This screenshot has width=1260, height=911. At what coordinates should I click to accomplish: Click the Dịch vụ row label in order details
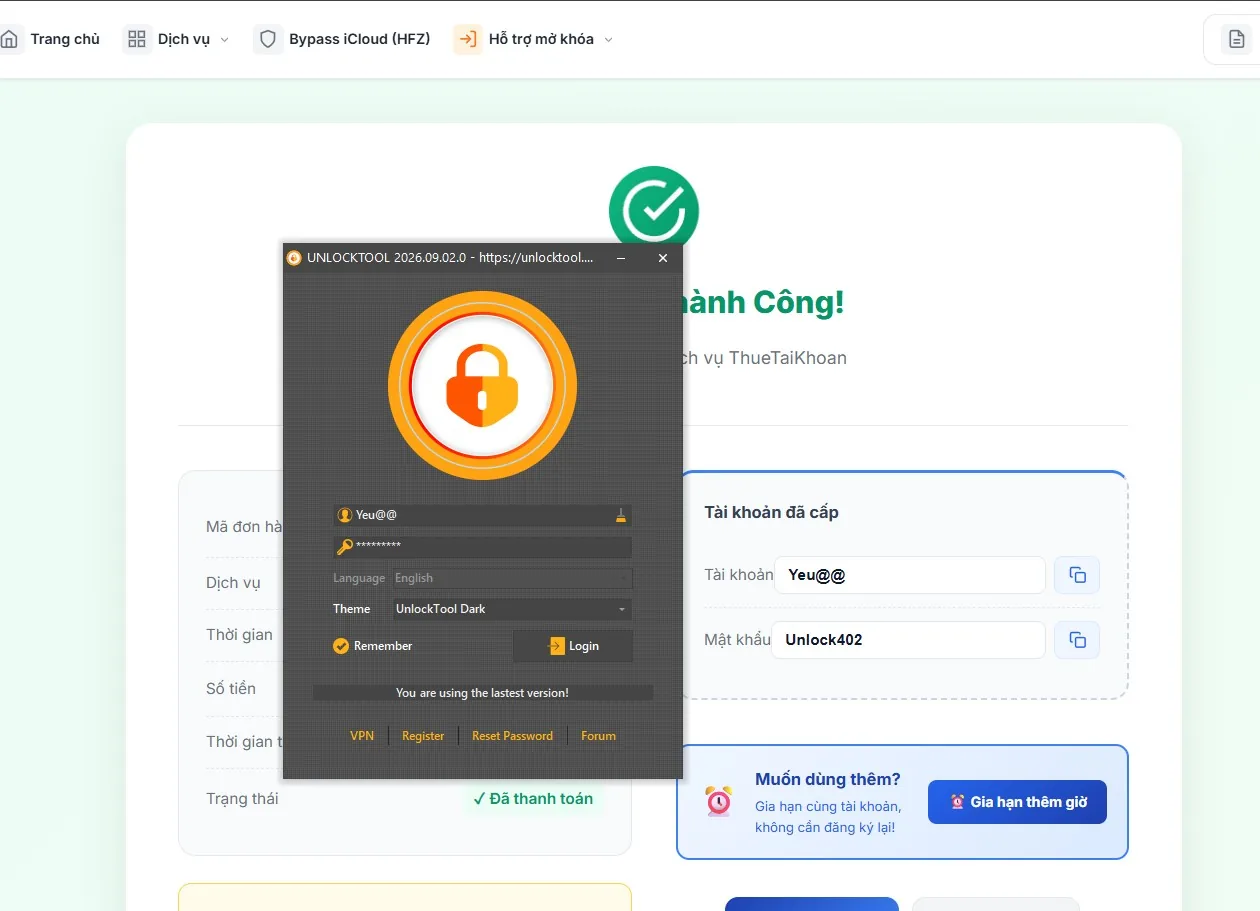(x=233, y=583)
